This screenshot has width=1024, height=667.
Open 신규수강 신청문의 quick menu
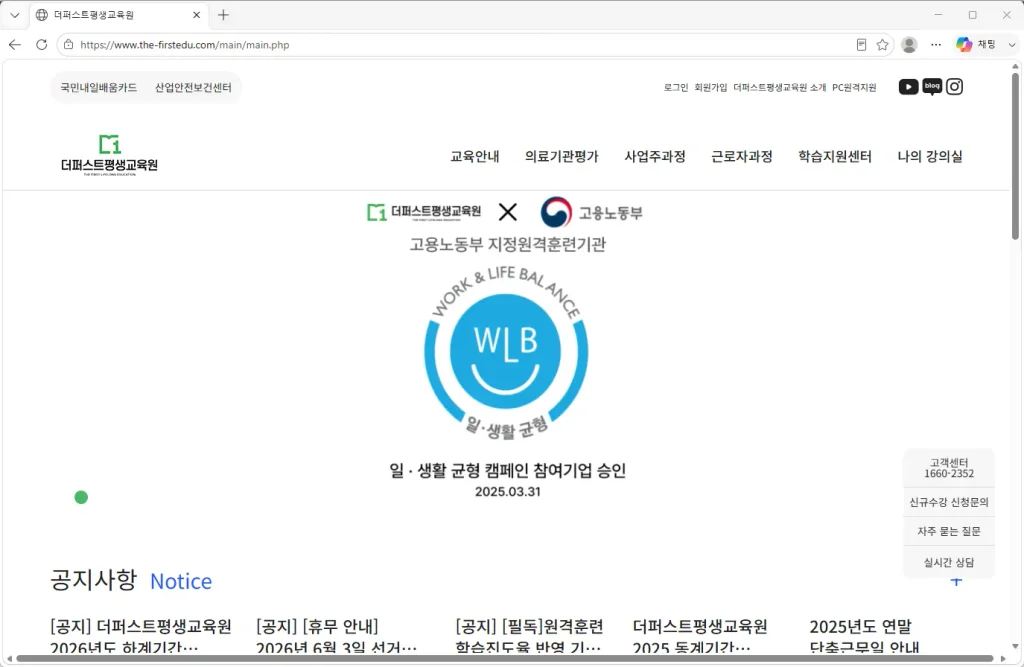pyautogui.click(x=949, y=502)
